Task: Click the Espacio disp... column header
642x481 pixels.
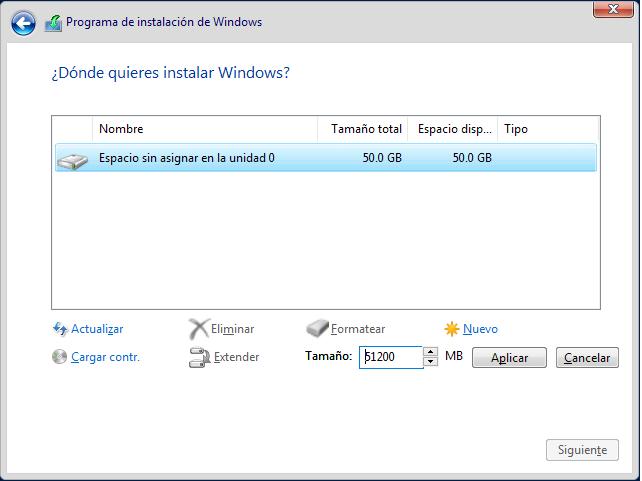Action: click(x=452, y=129)
